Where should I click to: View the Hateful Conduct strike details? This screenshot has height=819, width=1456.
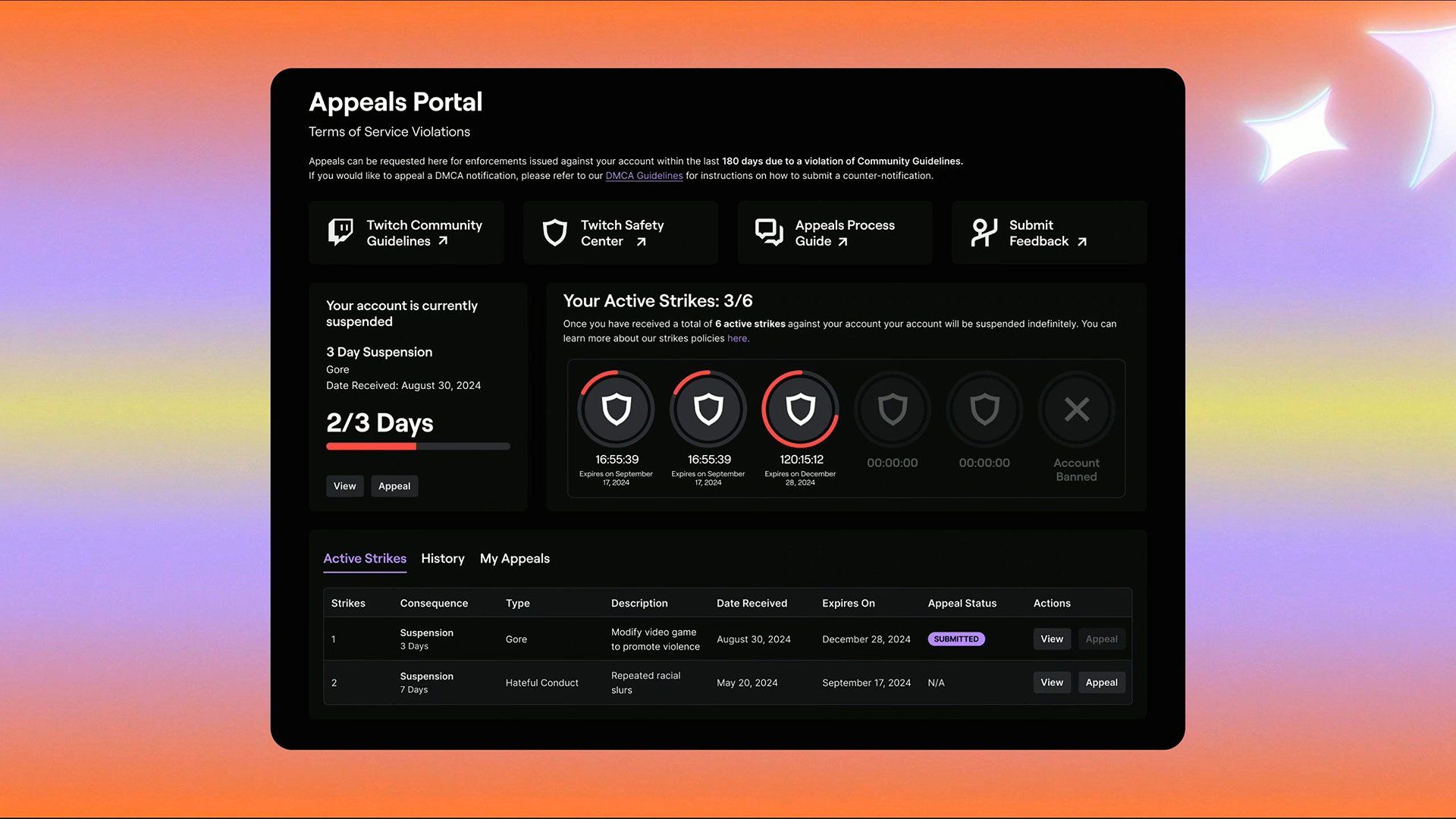(1051, 682)
